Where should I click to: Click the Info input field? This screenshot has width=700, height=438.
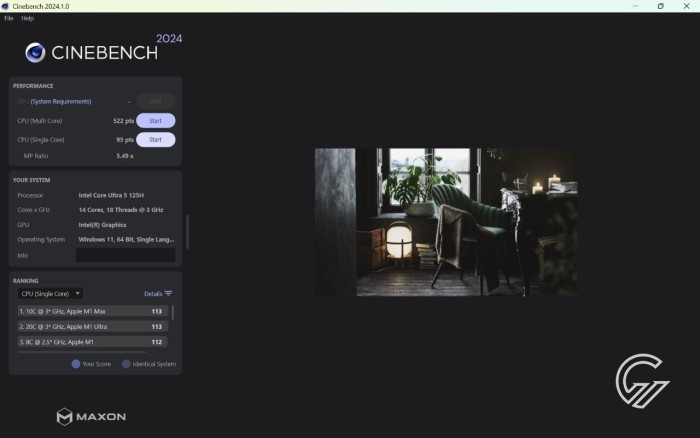tap(125, 255)
